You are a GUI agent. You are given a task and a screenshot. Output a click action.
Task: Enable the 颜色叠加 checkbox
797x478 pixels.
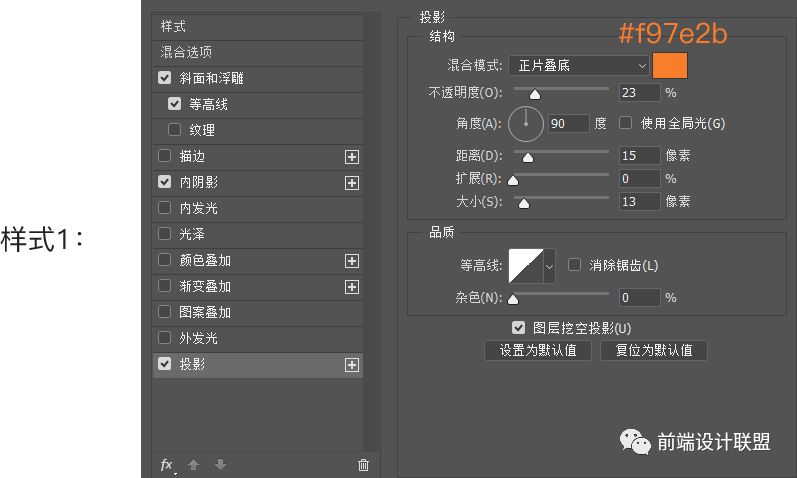pos(164,259)
